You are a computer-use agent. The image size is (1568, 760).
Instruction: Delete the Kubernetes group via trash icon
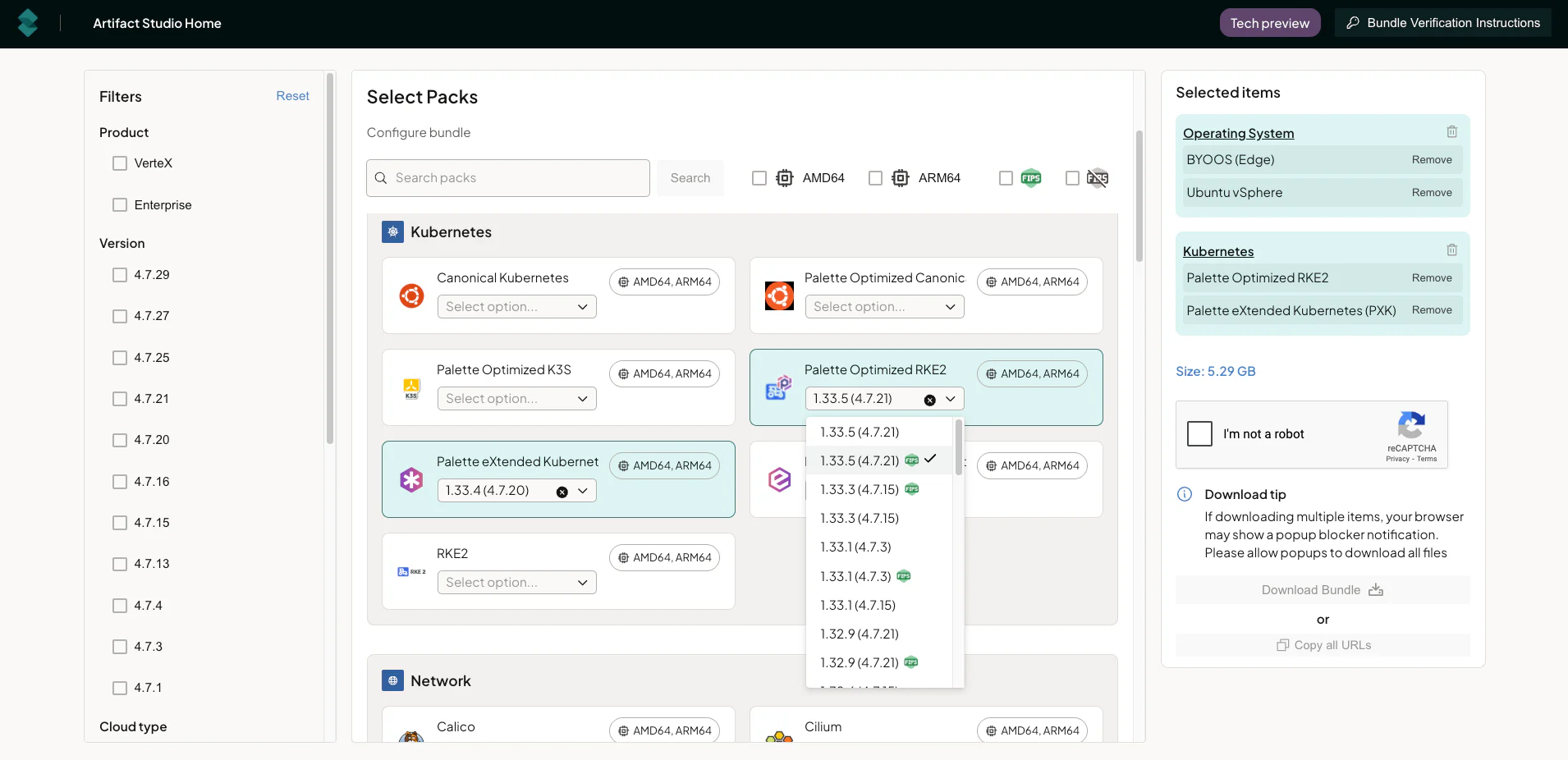point(1451,250)
